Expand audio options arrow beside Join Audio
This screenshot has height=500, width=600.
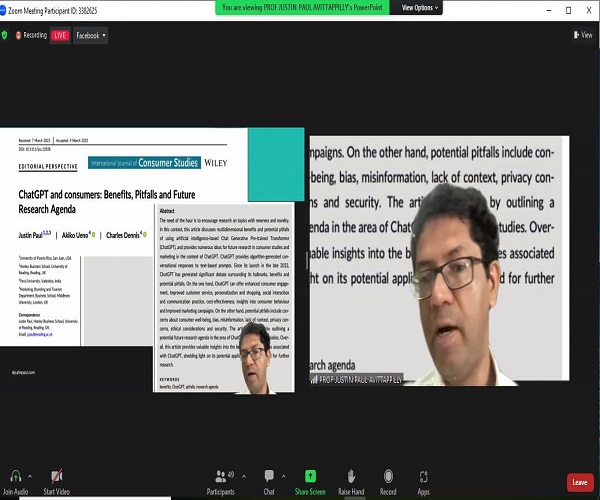[30, 477]
